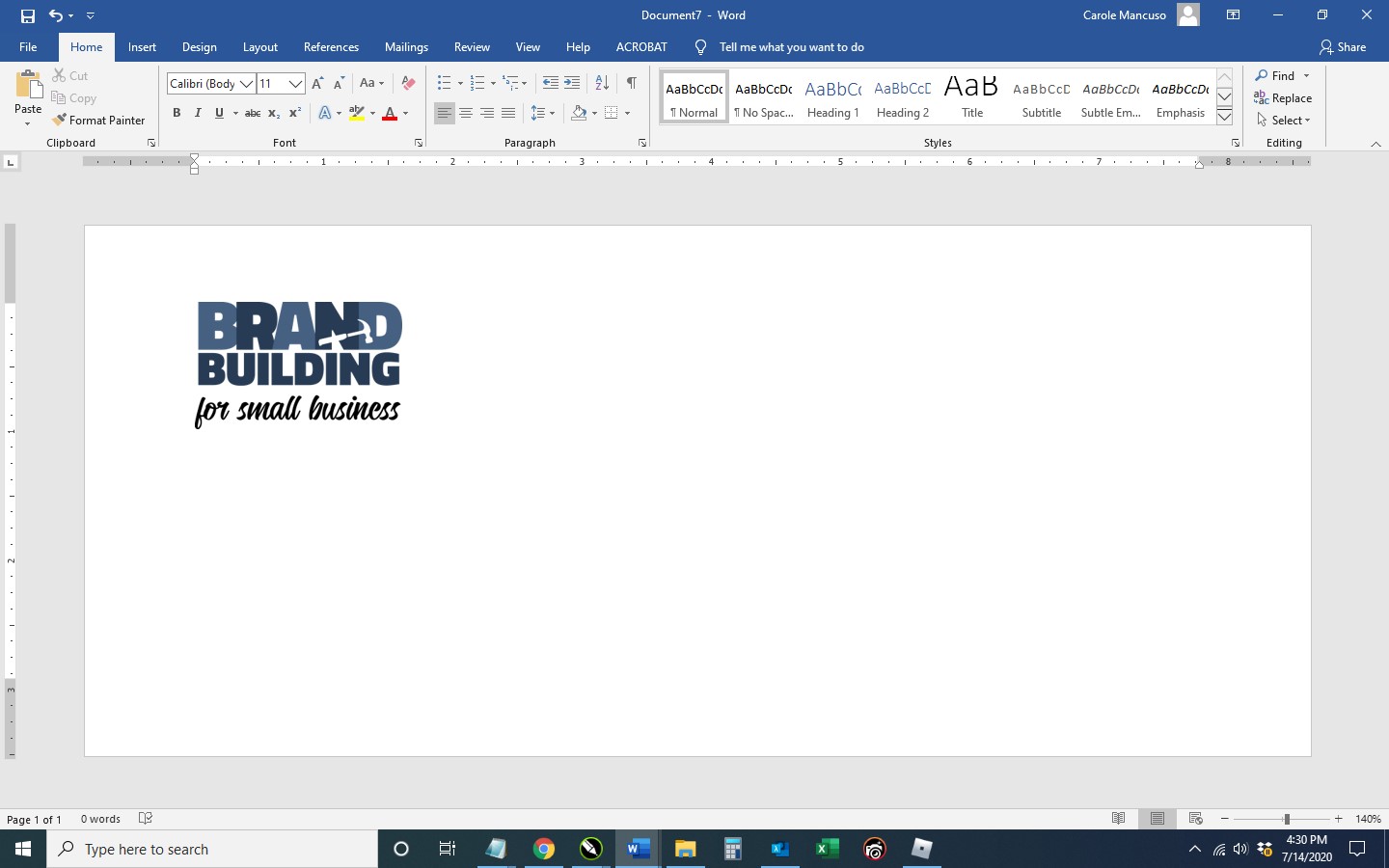This screenshot has height=868, width=1389.
Task: Open the Font Color picker
Action: click(x=402, y=113)
